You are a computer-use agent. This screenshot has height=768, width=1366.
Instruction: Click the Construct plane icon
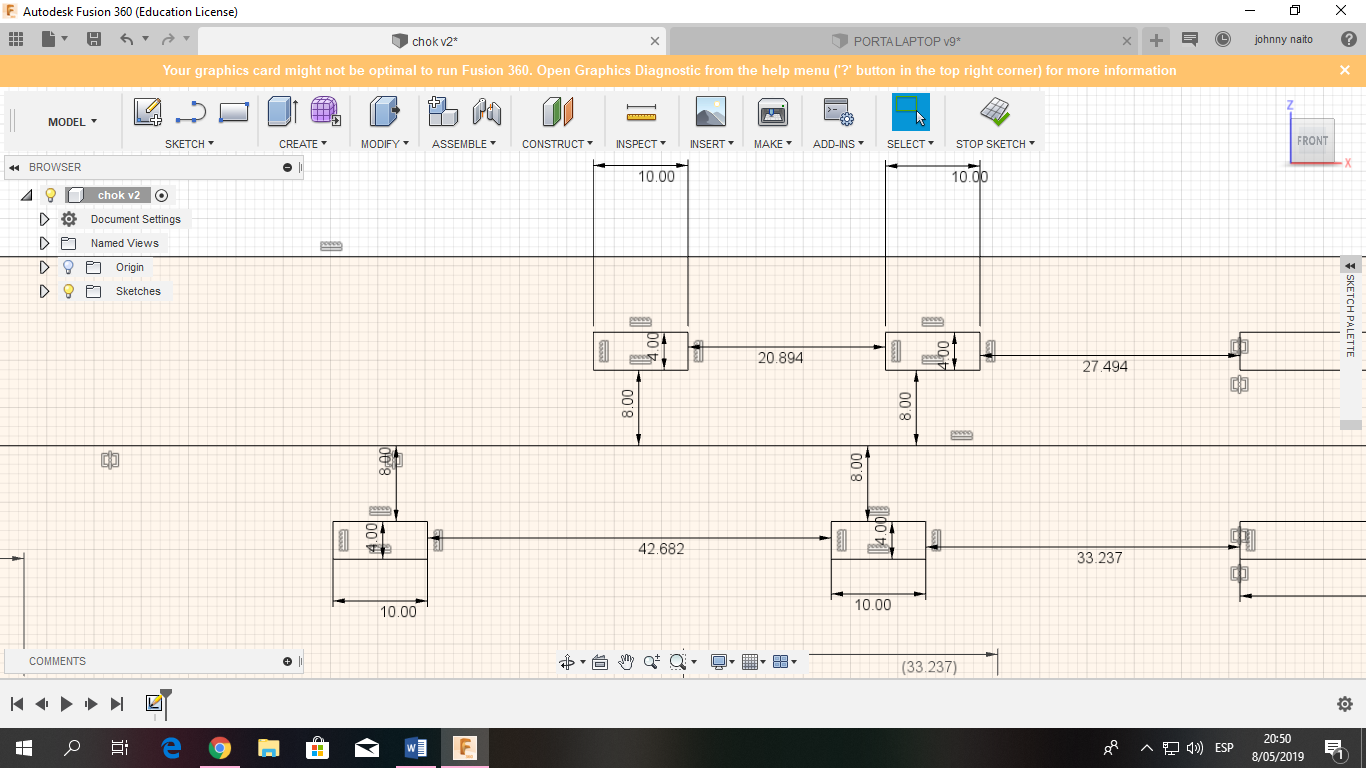[558, 111]
